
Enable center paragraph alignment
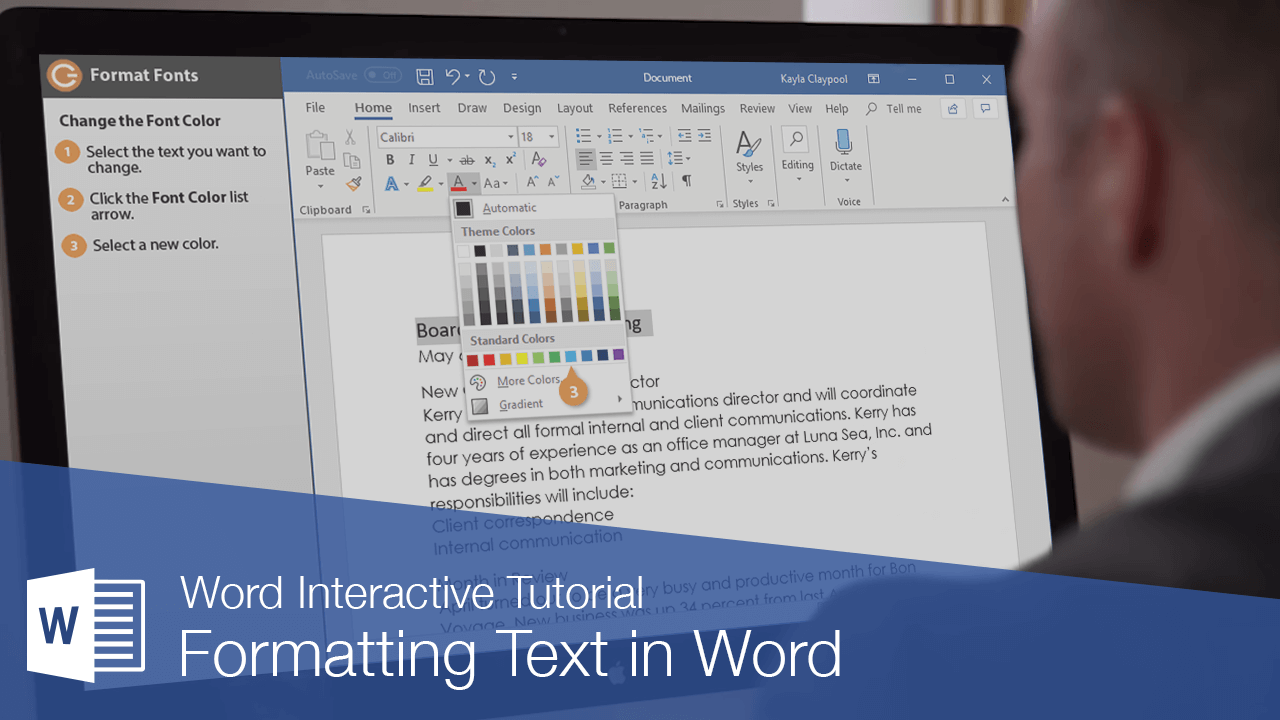click(x=605, y=157)
